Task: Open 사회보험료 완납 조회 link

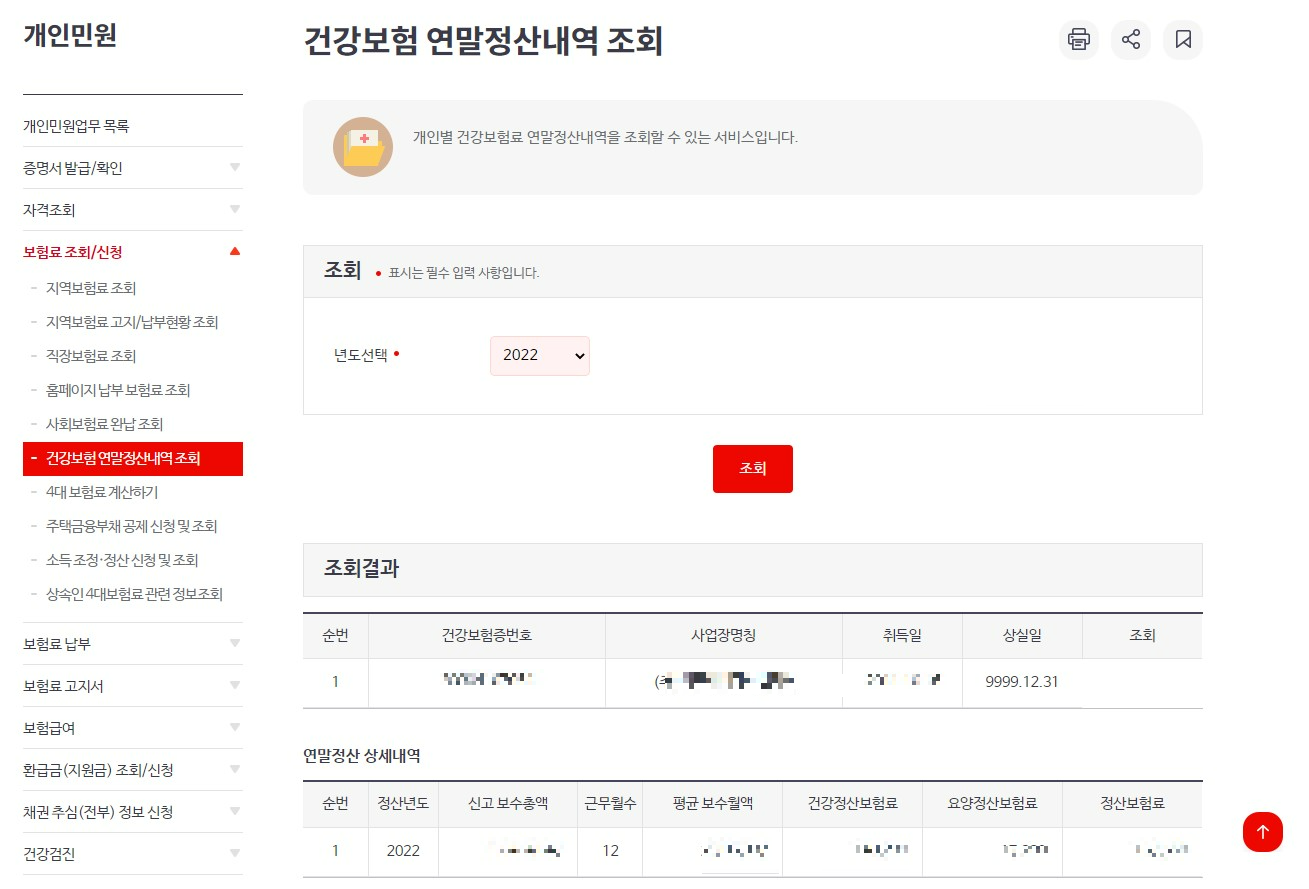Action: pyautogui.click(x=105, y=424)
